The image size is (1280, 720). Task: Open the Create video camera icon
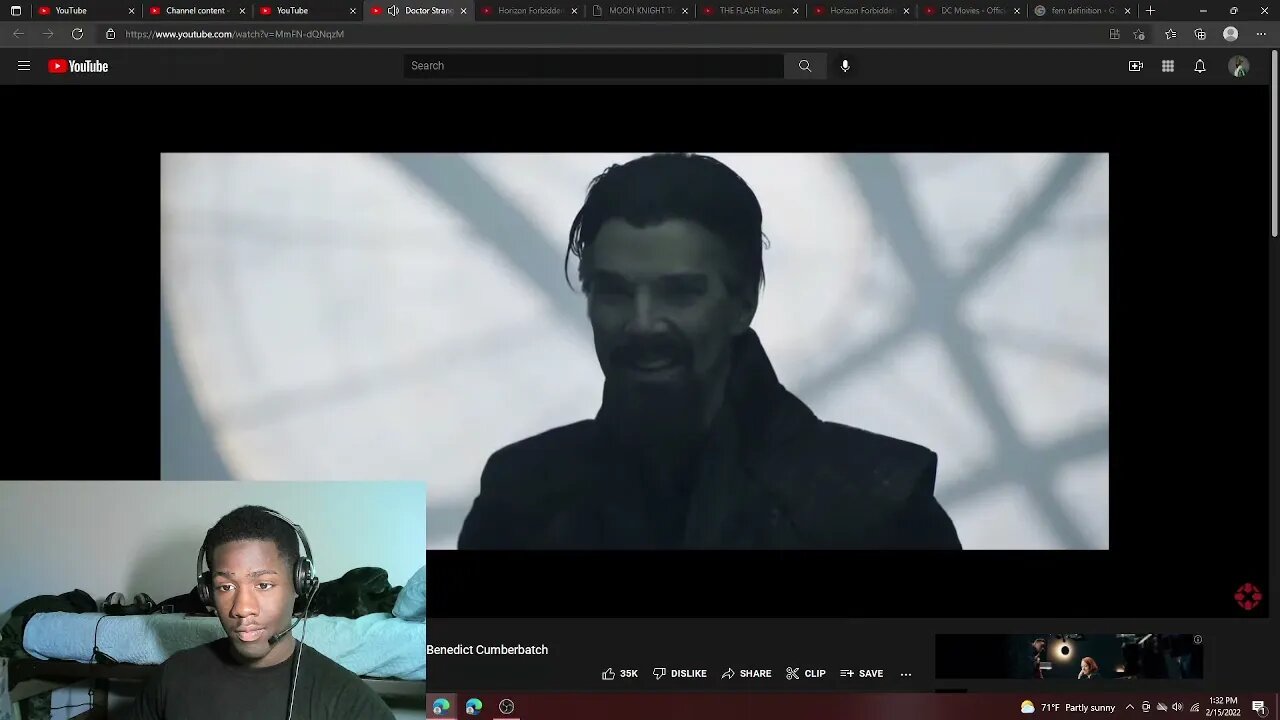click(x=1136, y=66)
